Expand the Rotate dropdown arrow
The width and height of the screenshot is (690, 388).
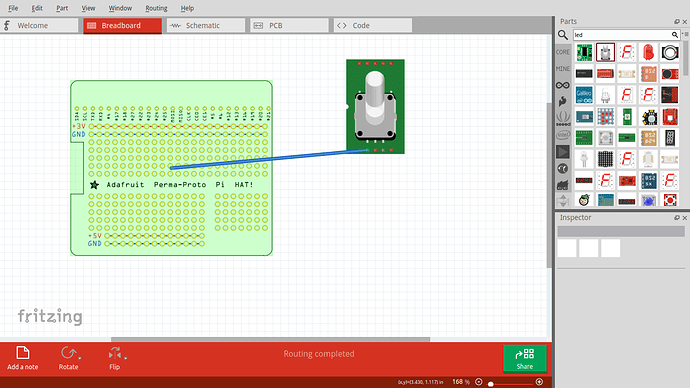pos(80,358)
